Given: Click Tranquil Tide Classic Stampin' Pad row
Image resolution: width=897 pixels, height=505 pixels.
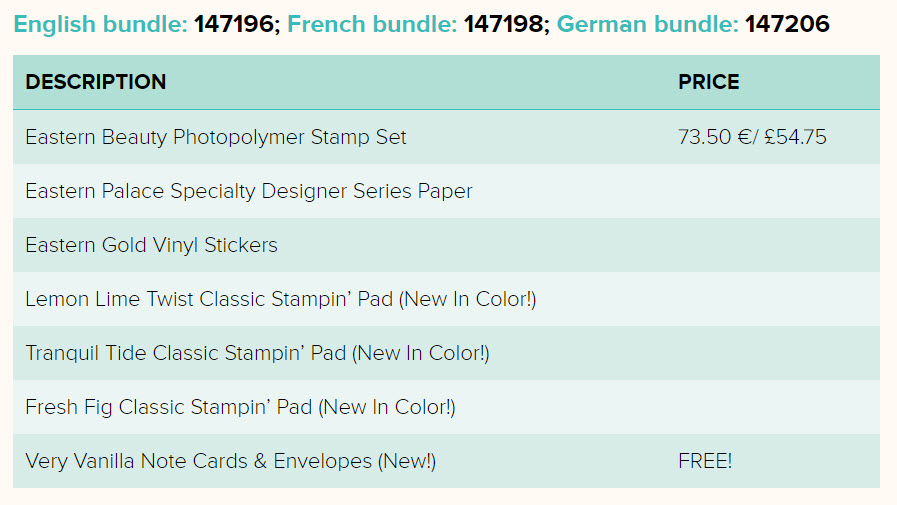Looking at the screenshot, I should [x=446, y=353].
